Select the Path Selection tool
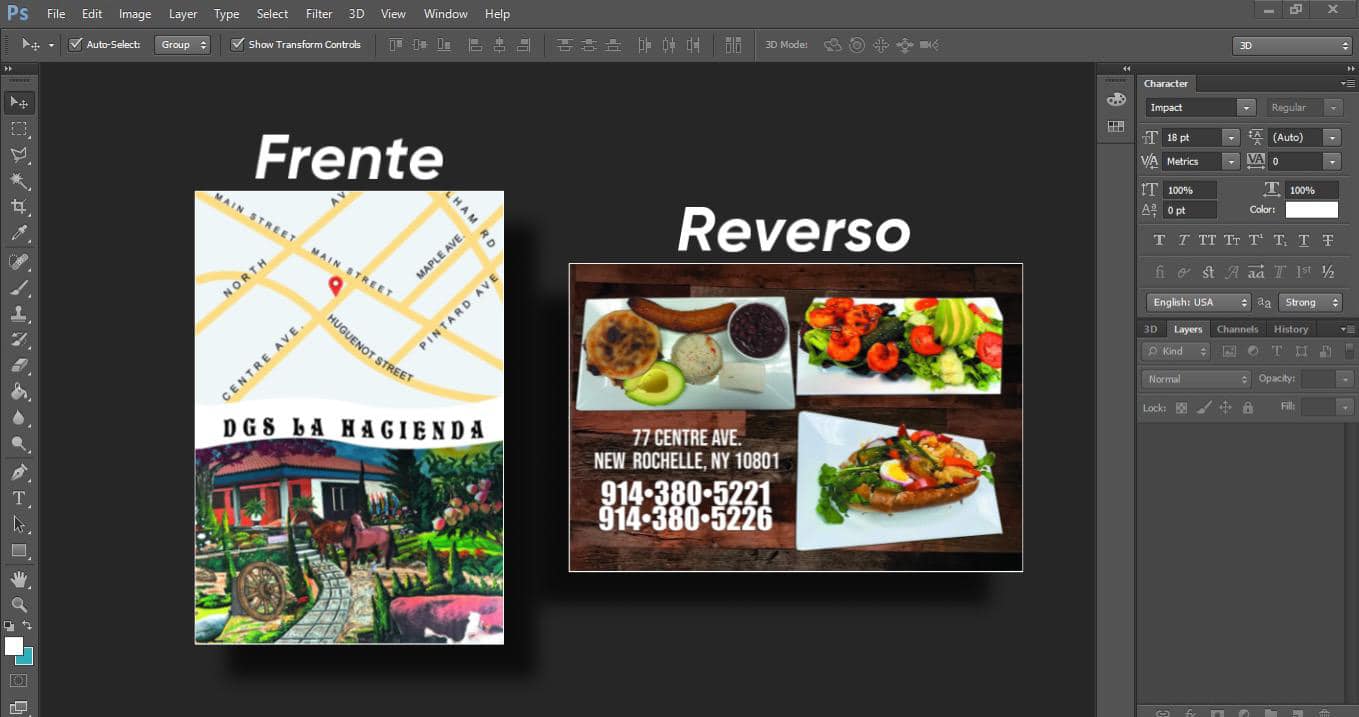Image resolution: width=1359 pixels, height=717 pixels. click(19, 524)
